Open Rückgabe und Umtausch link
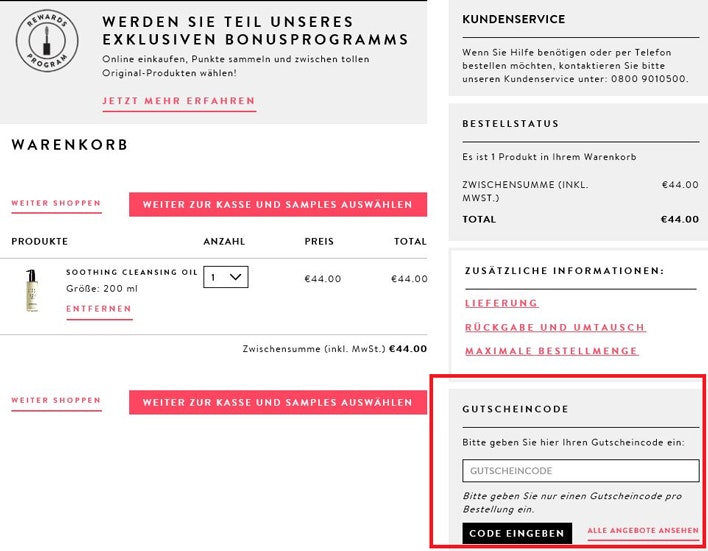The image size is (708, 551). (555, 327)
